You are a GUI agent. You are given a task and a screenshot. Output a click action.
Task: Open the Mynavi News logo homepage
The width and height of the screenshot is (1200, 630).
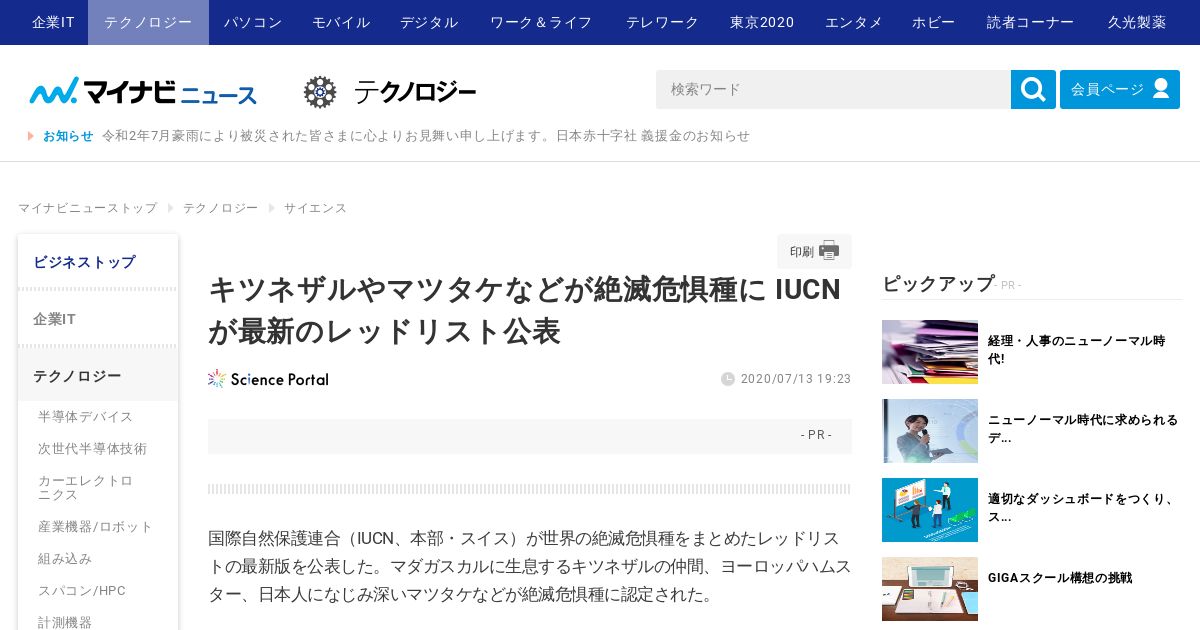tap(143, 91)
